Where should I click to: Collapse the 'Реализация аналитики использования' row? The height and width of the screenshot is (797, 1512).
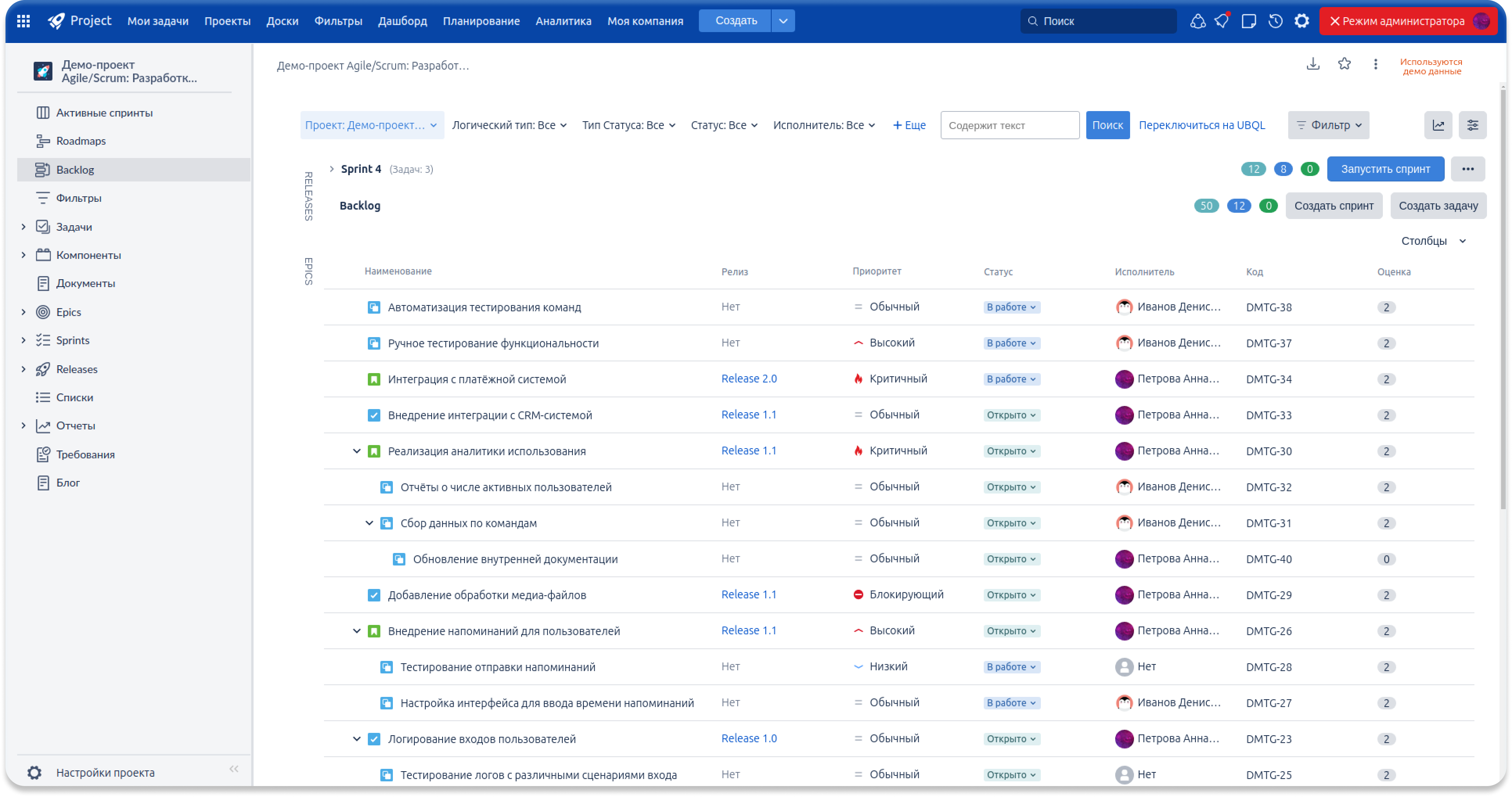click(x=356, y=451)
